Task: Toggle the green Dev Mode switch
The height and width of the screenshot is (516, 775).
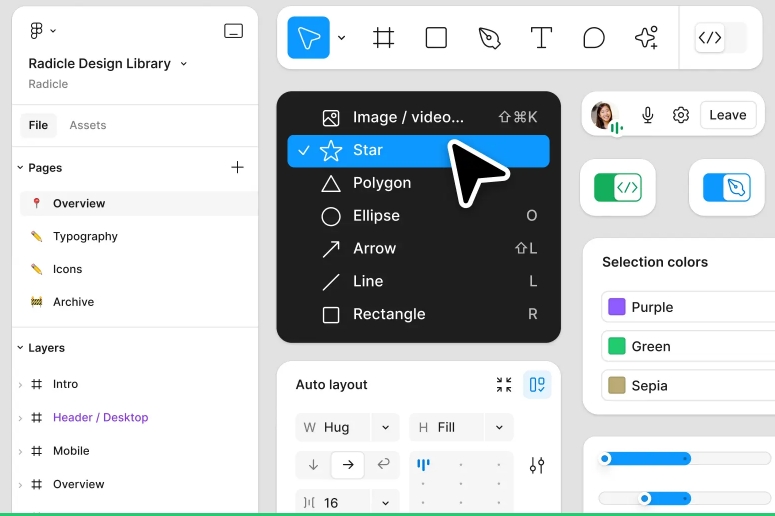Action: click(617, 187)
